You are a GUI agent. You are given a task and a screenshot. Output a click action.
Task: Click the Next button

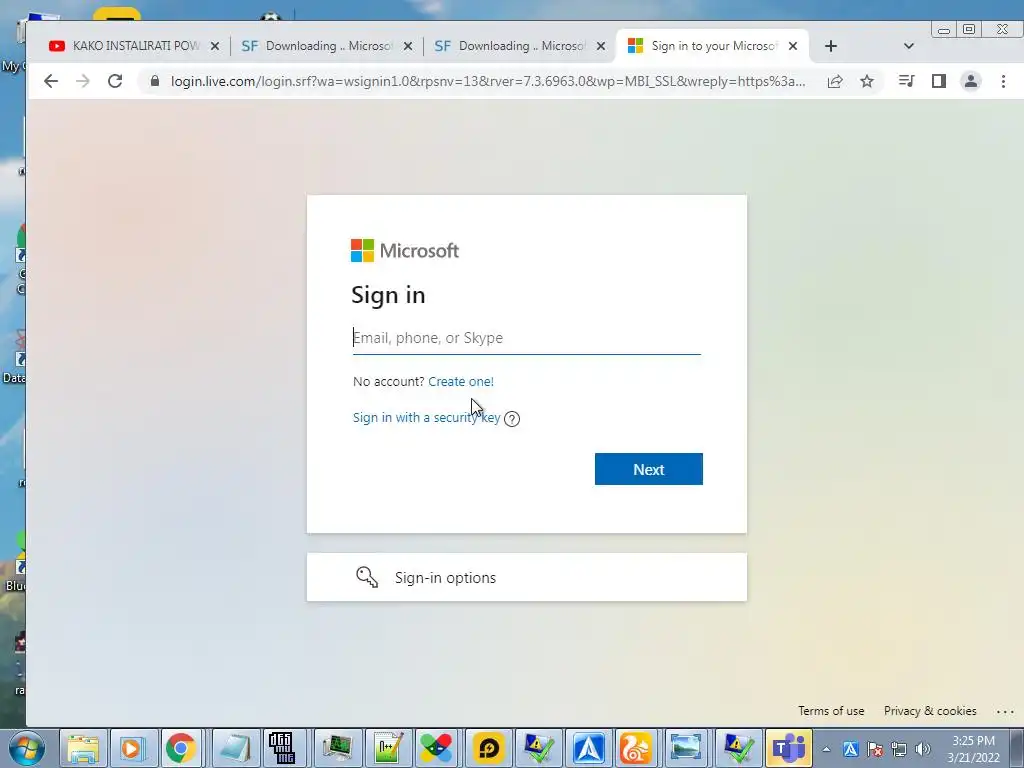[x=648, y=469]
